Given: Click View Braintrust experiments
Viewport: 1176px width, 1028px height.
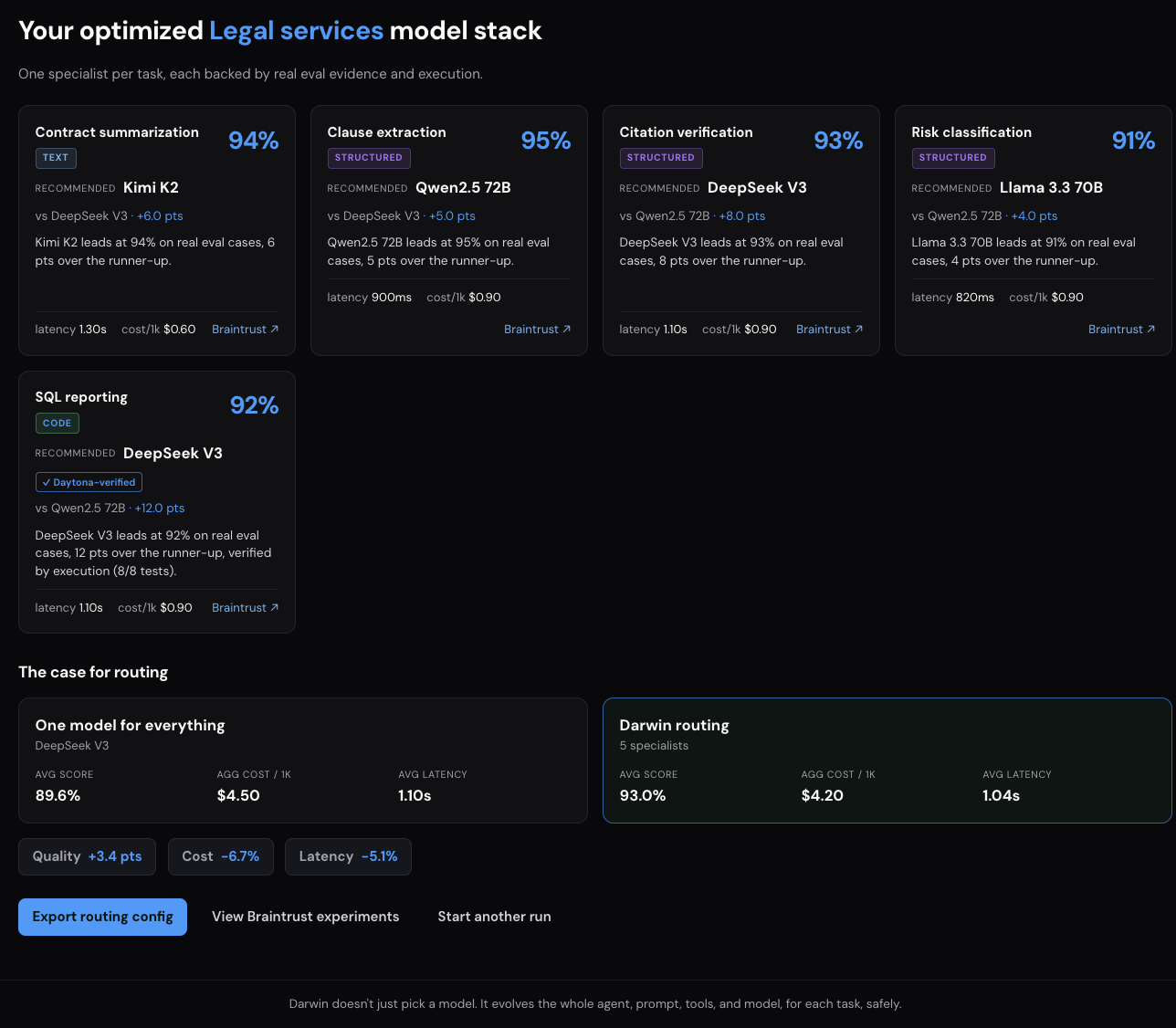Looking at the screenshot, I should point(305,917).
